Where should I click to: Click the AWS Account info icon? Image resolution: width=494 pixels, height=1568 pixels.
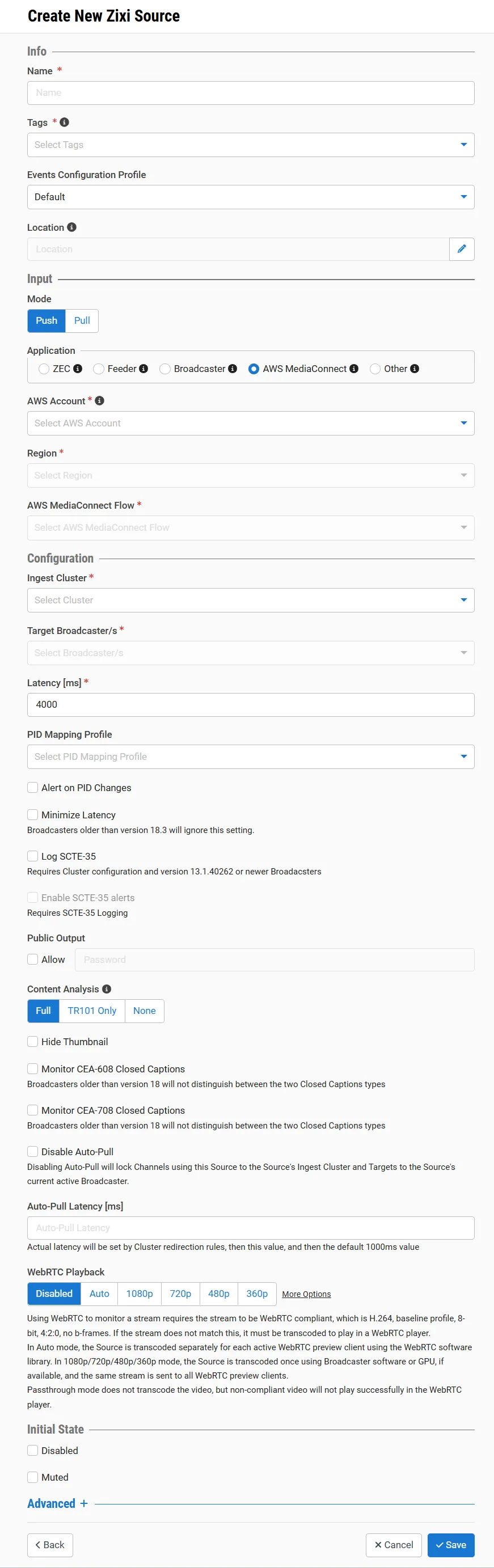pos(100,400)
